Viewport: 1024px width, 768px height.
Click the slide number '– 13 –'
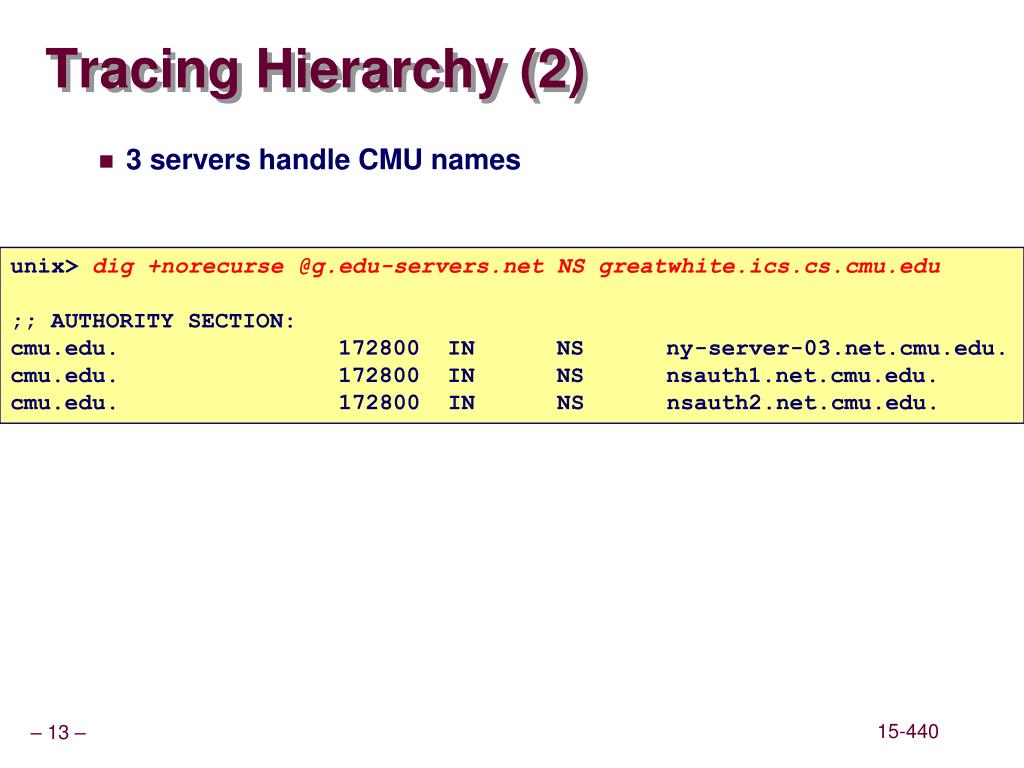pyautogui.click(x=58, y=732)
